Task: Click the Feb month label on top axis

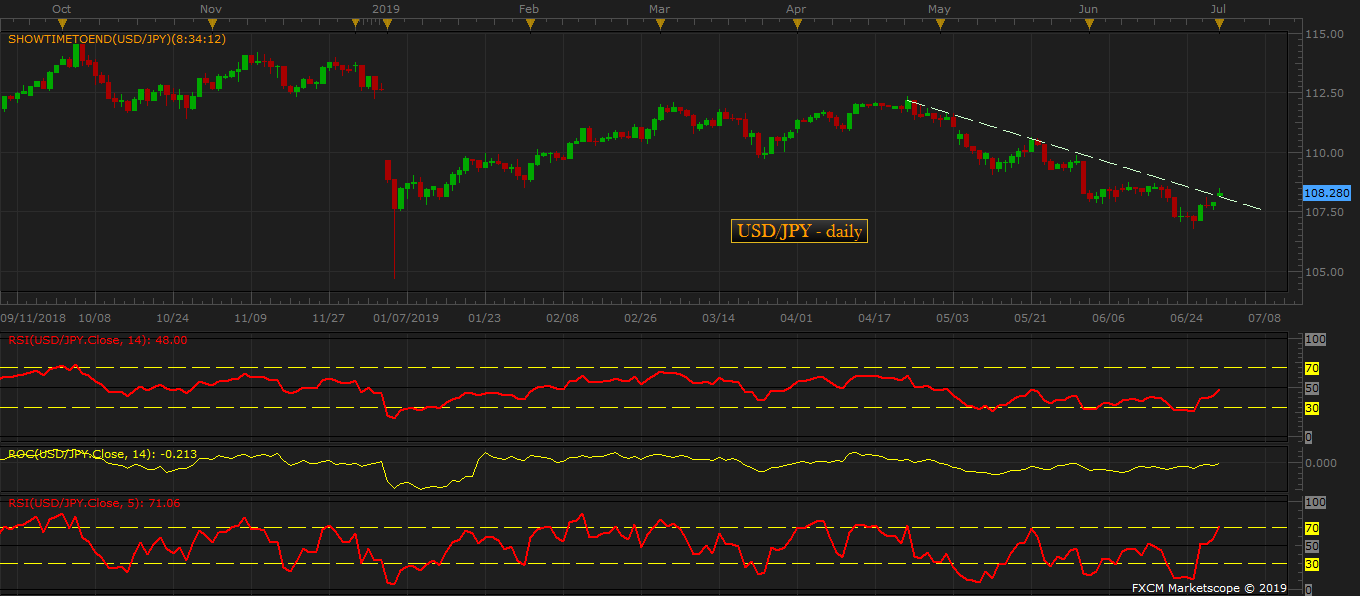Action: (x=530, y=9)
